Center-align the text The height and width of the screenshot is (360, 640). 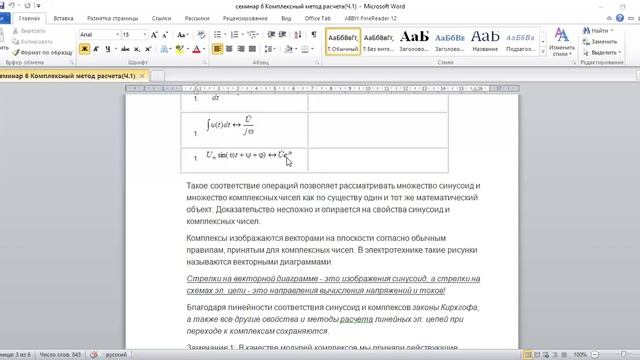(229, 49)
